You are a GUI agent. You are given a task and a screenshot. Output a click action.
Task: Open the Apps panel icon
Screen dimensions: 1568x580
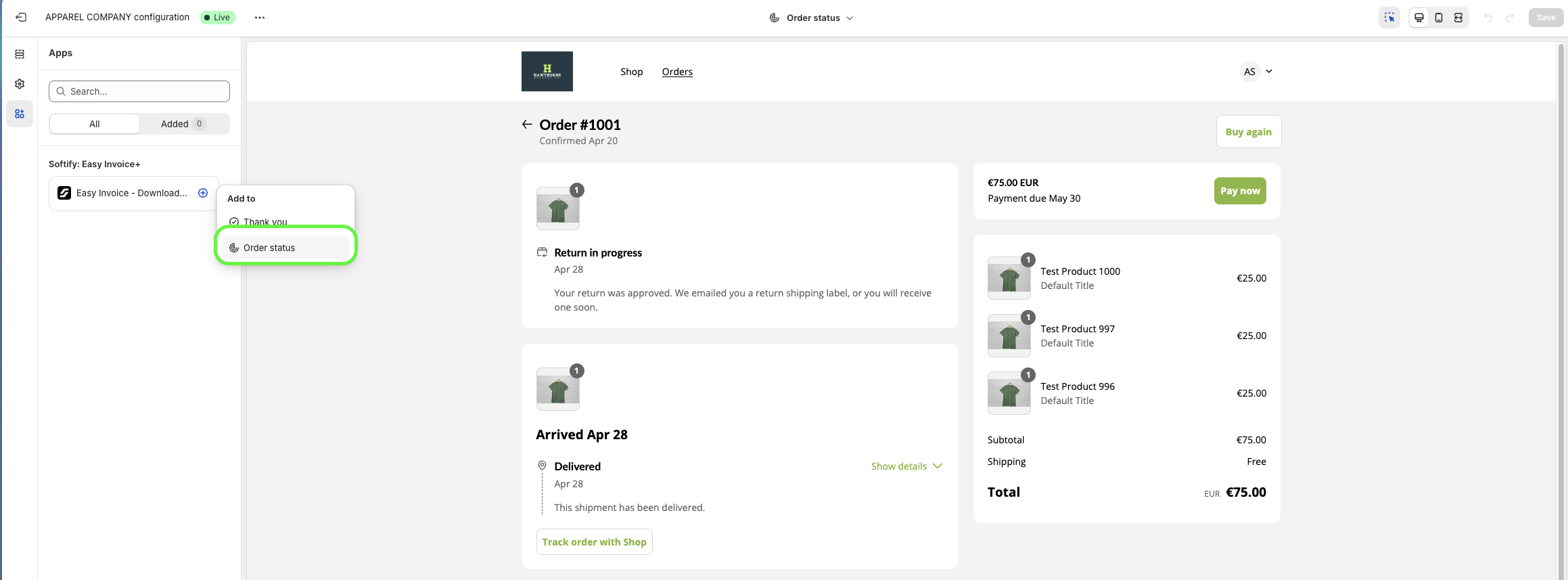click(x=20, y=114)
